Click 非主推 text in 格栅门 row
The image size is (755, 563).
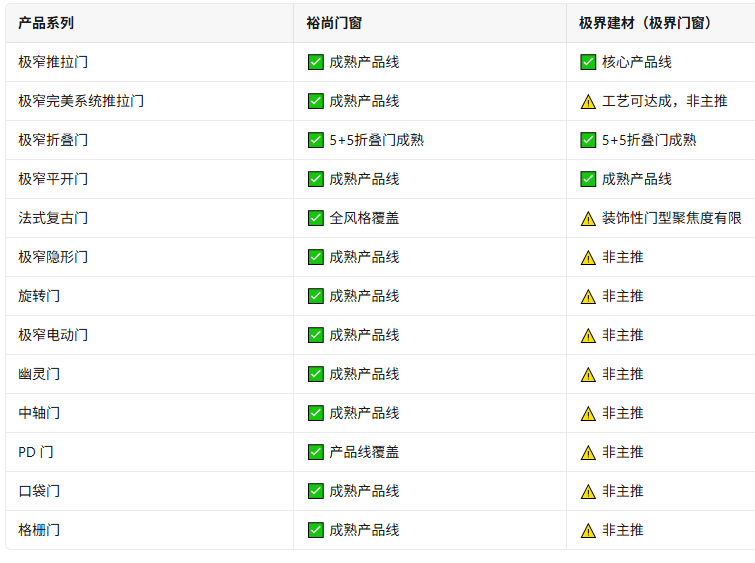point(623,530)
